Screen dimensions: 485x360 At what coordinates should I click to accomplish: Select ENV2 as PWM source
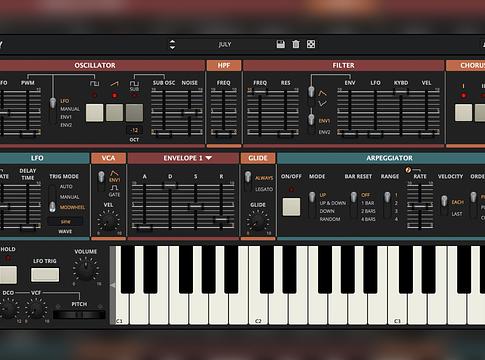coord(66,125)
